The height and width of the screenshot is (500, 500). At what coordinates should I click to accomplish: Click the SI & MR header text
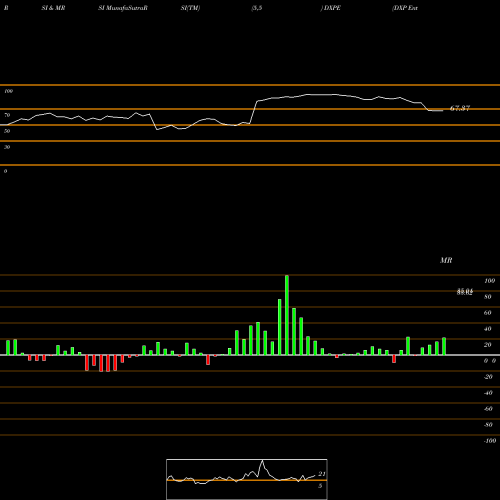point(53,8)
